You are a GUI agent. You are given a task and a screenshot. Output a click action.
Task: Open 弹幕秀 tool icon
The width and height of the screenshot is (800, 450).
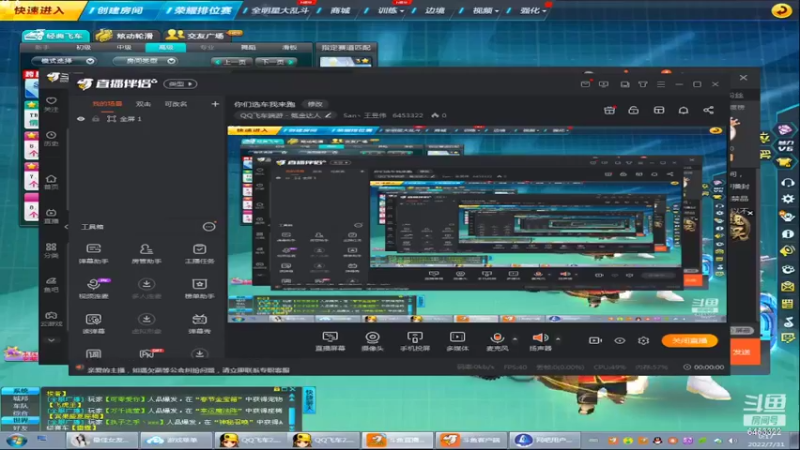pyautogui.click(x=199, y=323)
